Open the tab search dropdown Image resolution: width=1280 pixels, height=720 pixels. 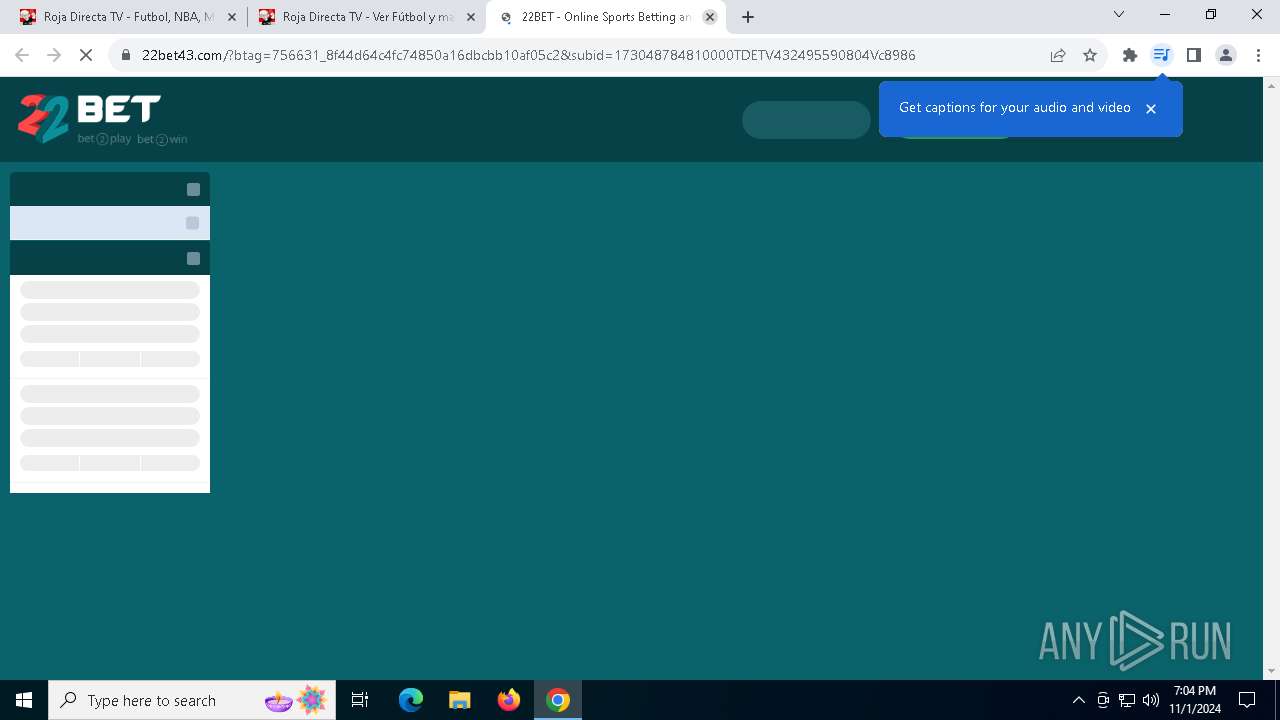(1119, 14)
